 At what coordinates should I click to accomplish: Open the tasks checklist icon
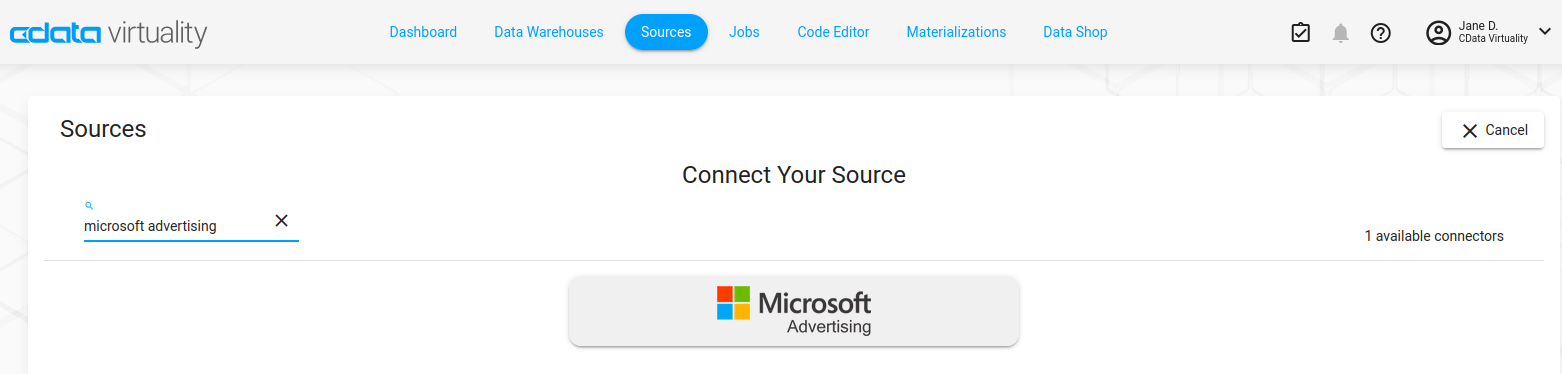tap(1300, 33)
